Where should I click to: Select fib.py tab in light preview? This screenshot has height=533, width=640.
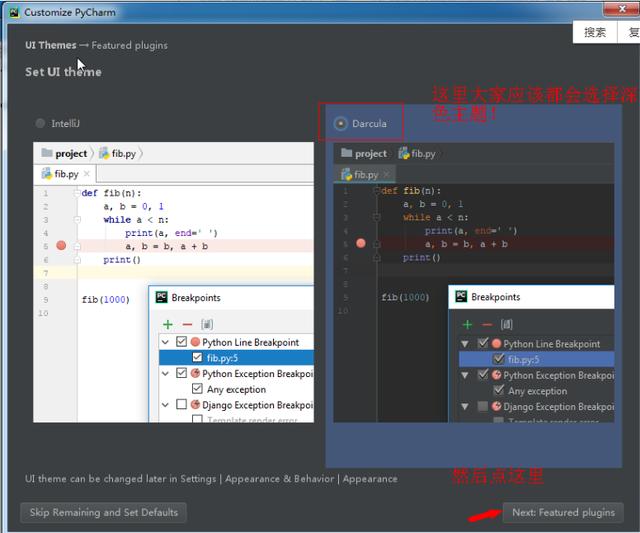tap(65, 174)
